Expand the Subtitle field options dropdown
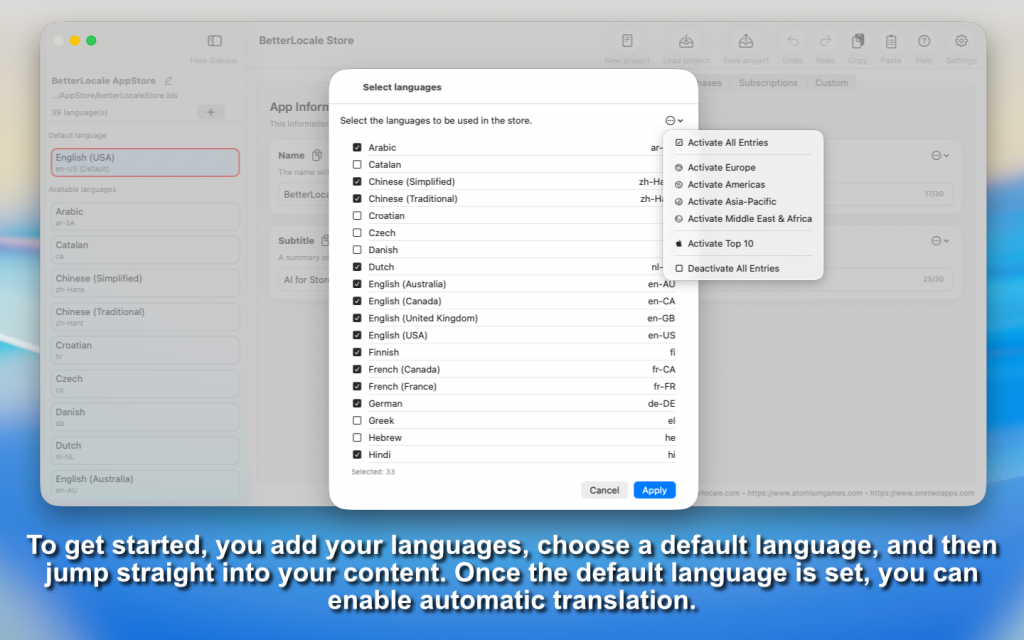Viewport: 1024px width, 640px height. (x=940, y=241)
